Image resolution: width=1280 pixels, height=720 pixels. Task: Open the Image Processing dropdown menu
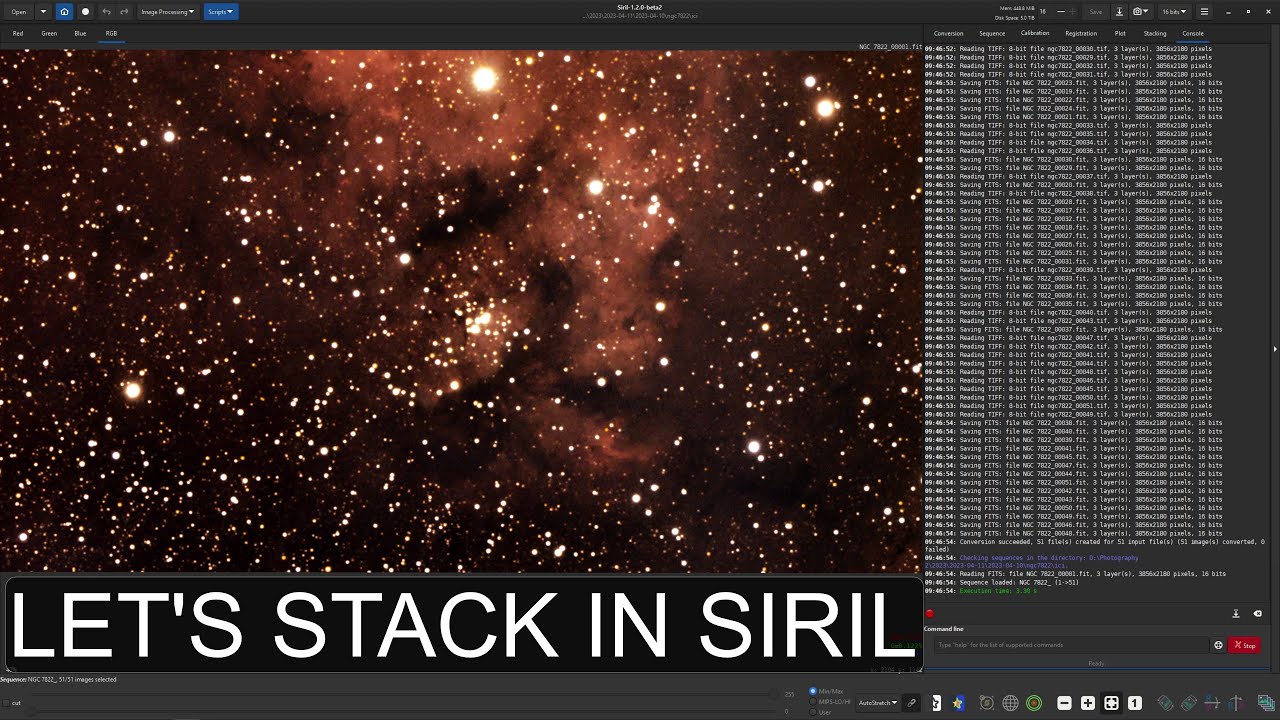[167, 12]
